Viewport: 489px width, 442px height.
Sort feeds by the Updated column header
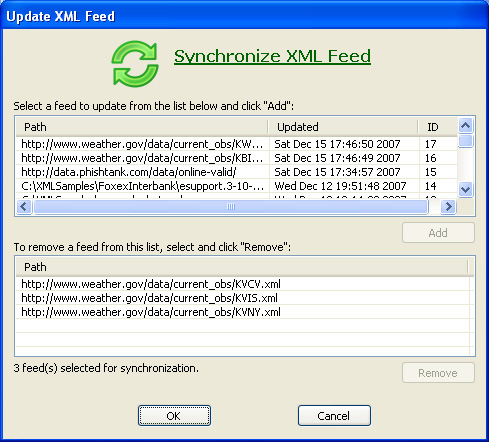pyautogui.click(x=343, y=127)
